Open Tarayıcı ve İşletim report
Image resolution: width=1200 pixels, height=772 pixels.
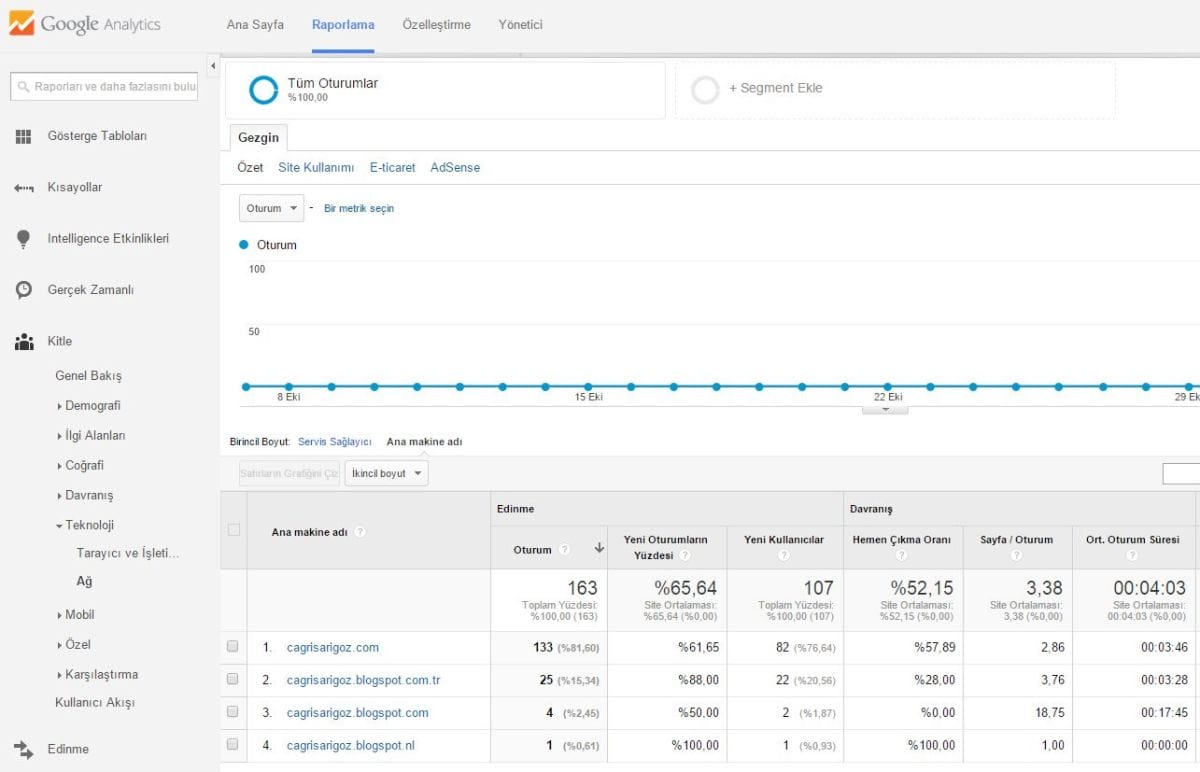[128, 553]
